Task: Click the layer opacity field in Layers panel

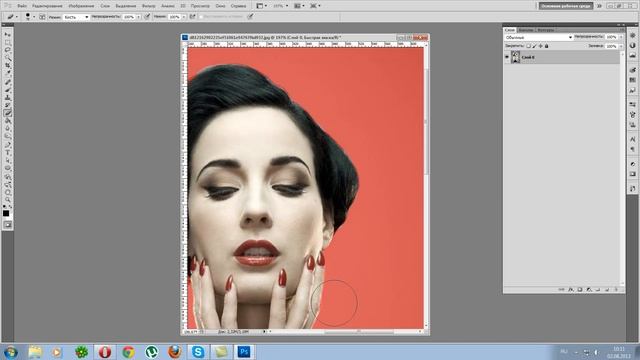Action: coord(611,37)
